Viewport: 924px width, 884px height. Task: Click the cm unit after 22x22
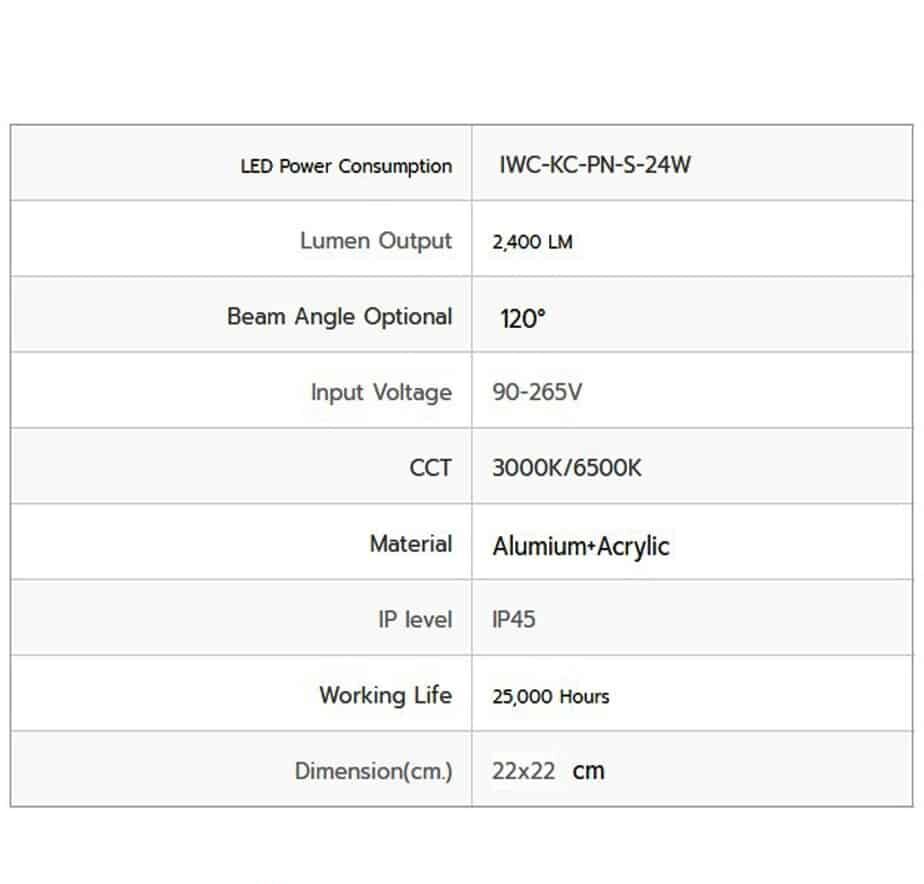tap(589, 771)
